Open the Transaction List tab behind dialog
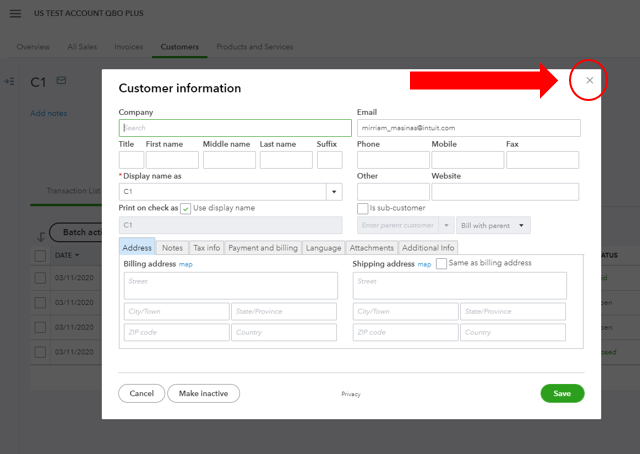 tap(73, 191)
